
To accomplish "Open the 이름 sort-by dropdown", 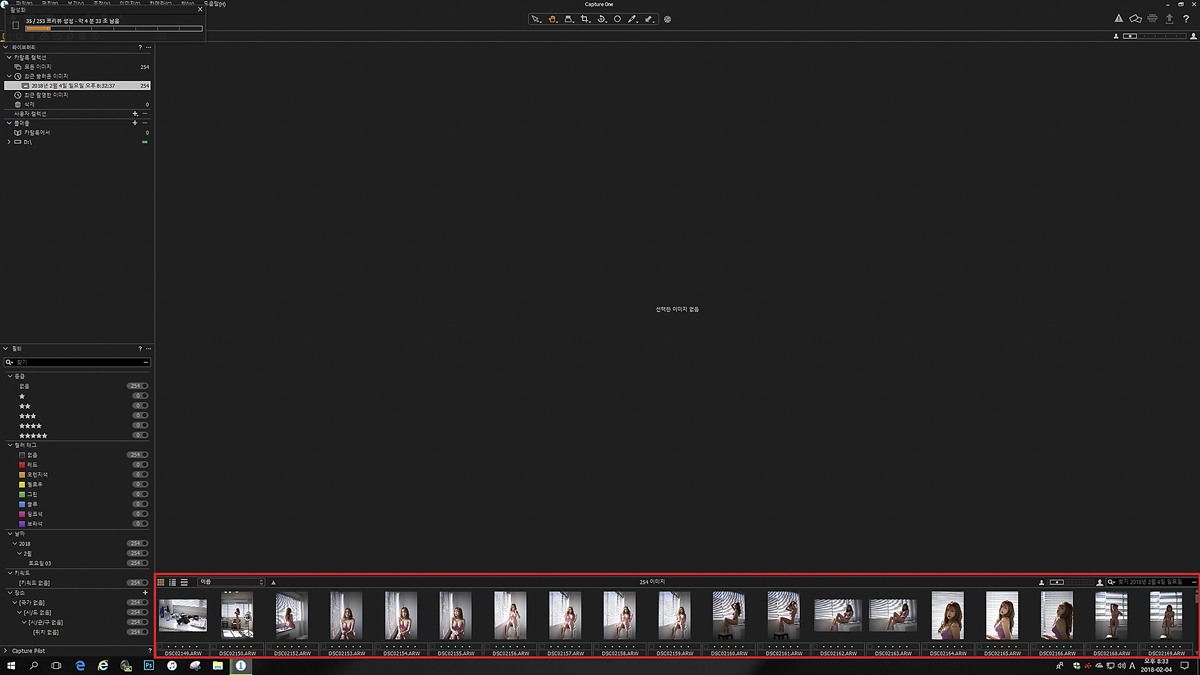I will point(231,581).
